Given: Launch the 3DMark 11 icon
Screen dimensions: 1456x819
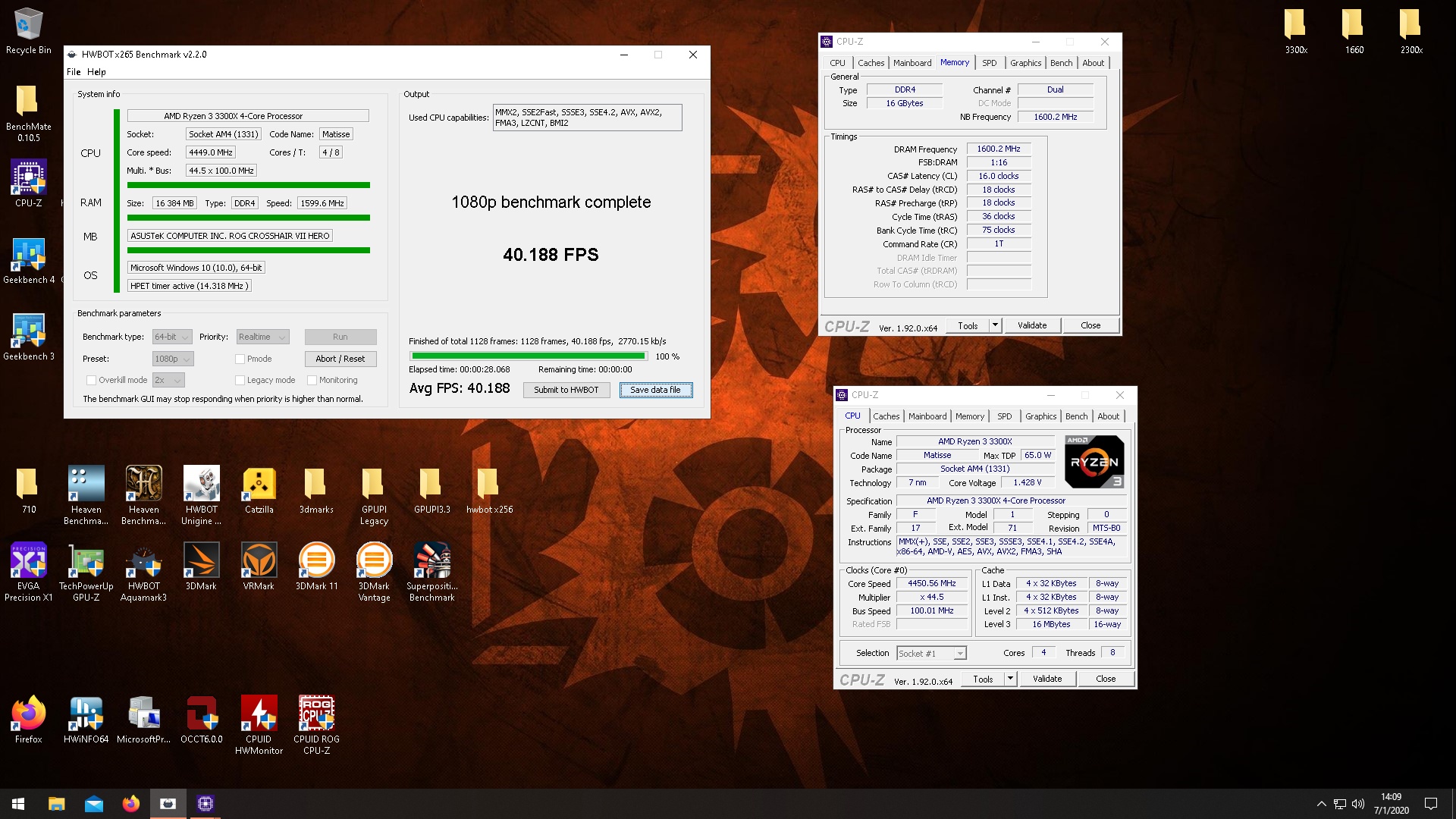Looking at the screenshot, I should [316, 566].
